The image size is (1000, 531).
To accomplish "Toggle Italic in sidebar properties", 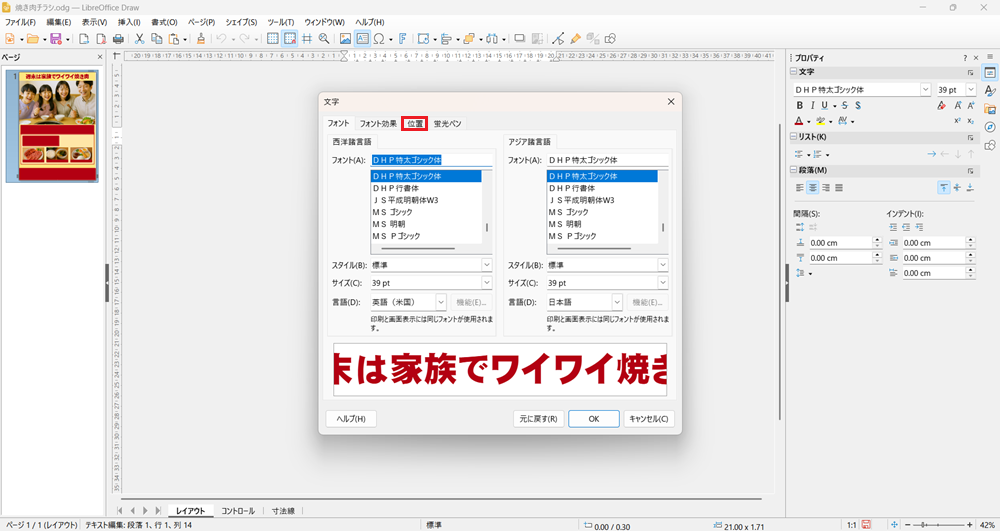I will click(812, 106).
